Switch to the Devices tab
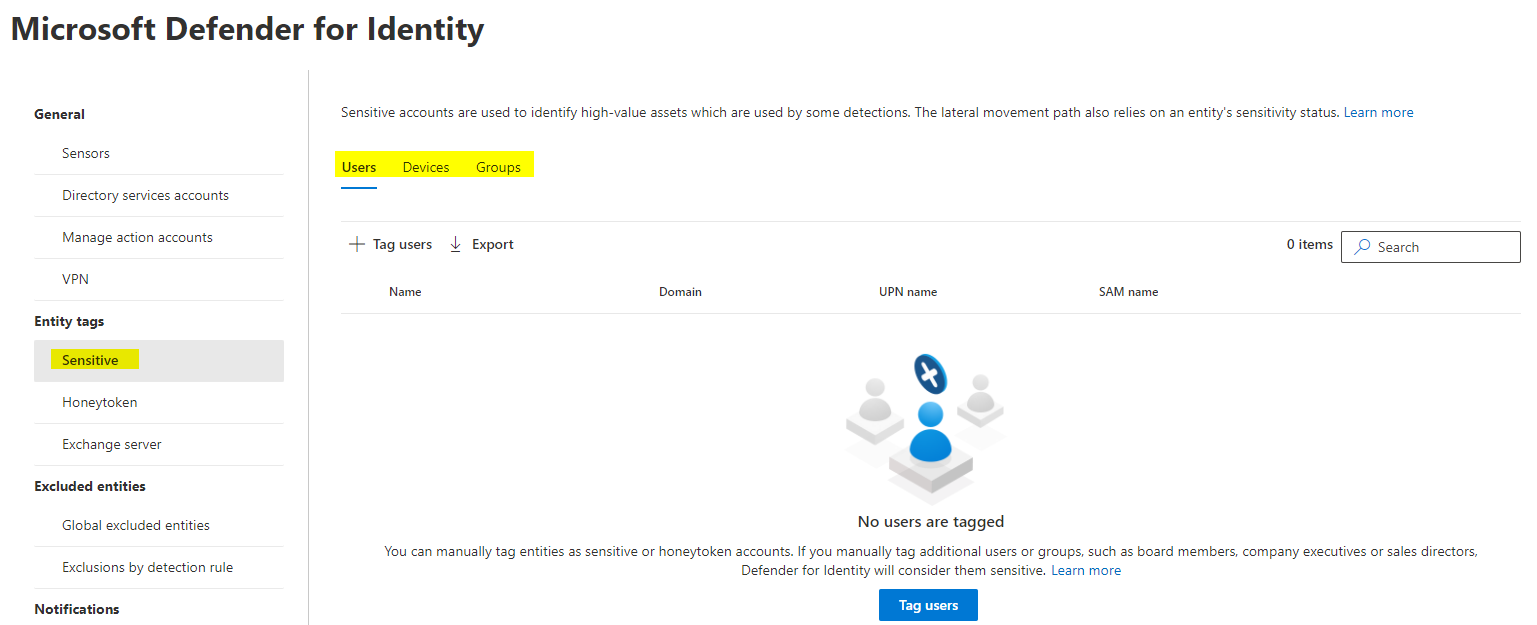 point(426,167)
